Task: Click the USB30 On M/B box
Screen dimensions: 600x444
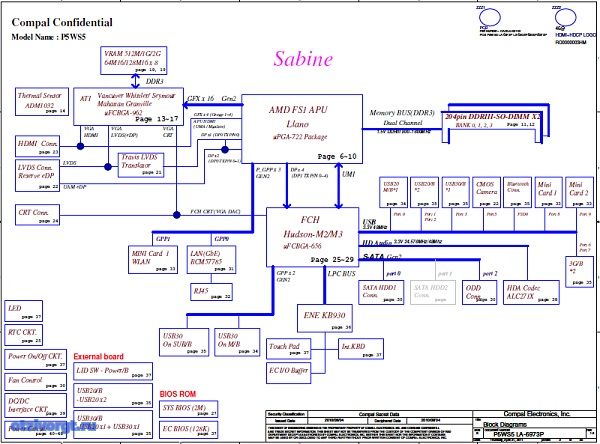Action: [x=237, y=342]
